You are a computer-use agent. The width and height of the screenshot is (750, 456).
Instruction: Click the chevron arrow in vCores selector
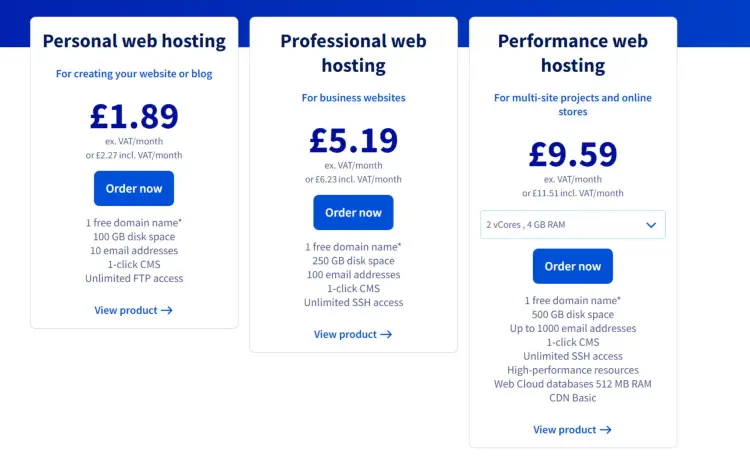pyautogui.click(x=651, y=225)
